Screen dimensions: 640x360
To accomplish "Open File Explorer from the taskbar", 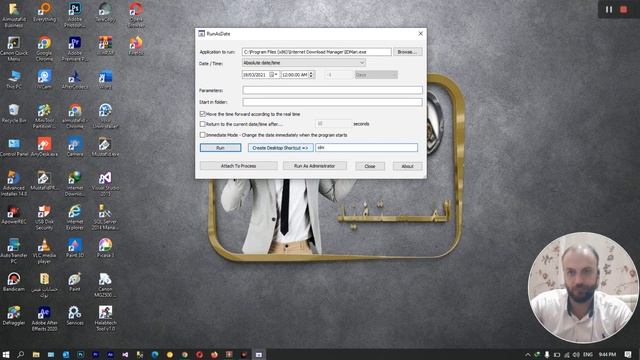I will [36, 354].
